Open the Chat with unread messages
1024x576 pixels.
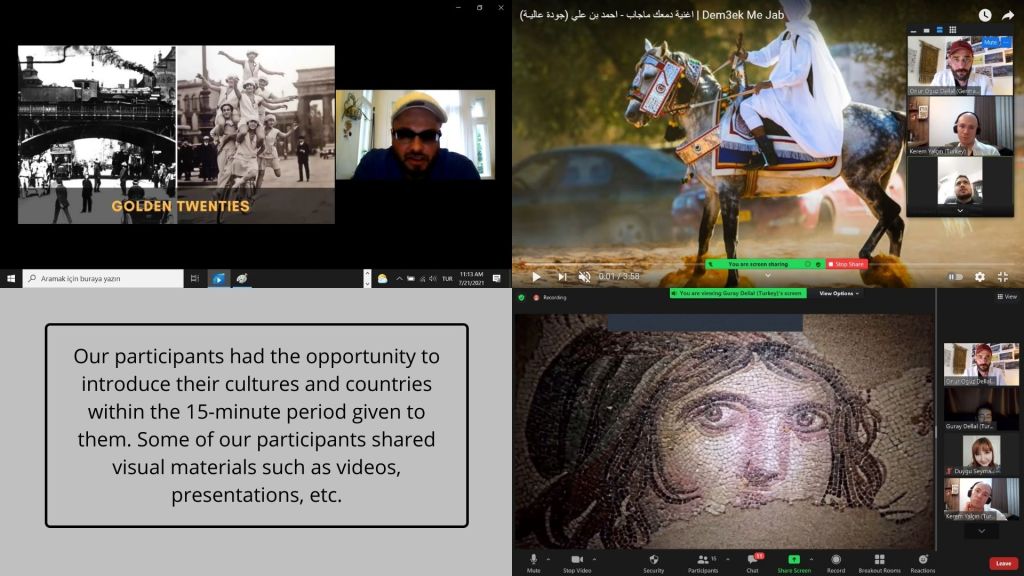[x=752, y=560]
